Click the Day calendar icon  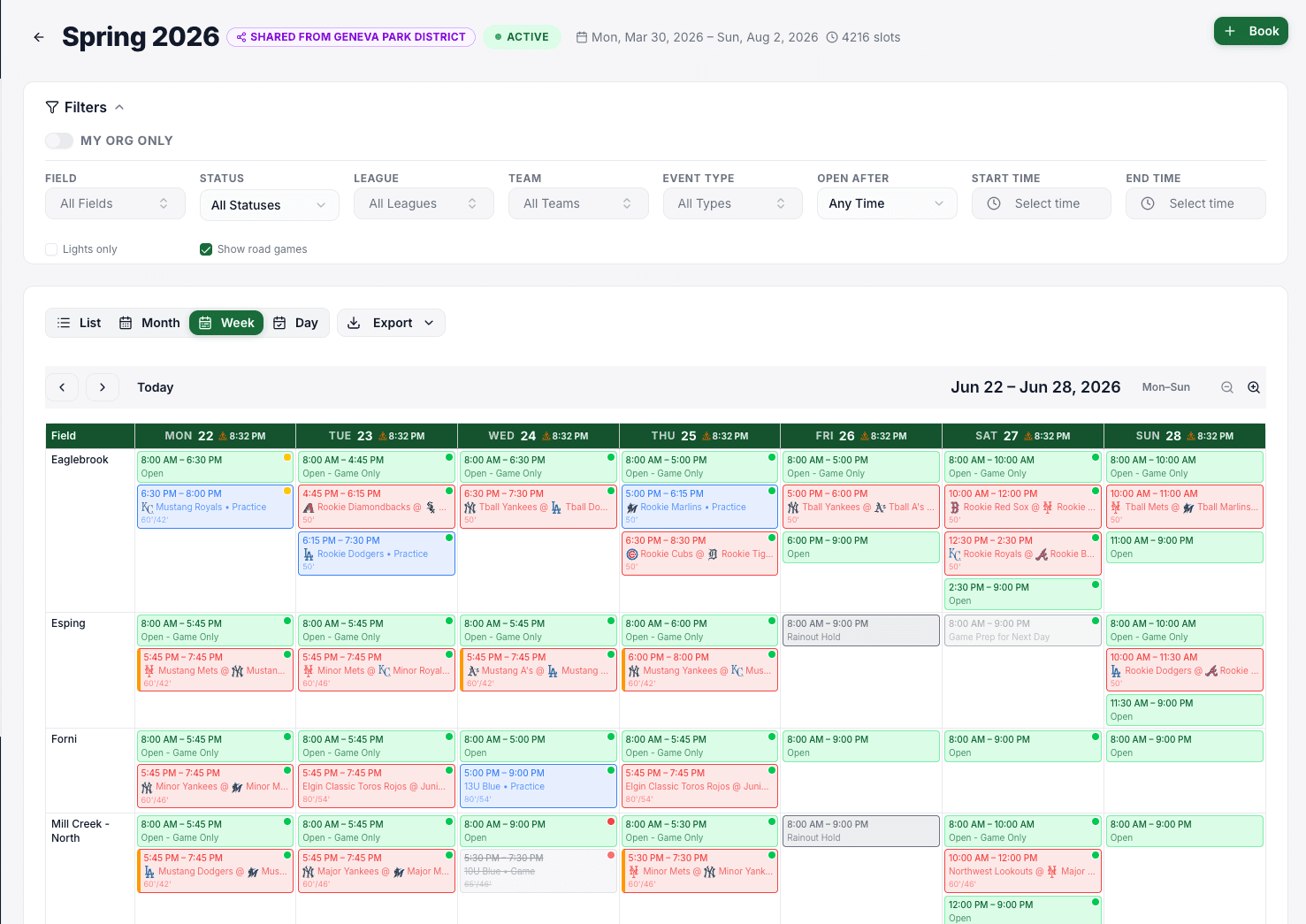pyautogui.click(x=279, y=323)
